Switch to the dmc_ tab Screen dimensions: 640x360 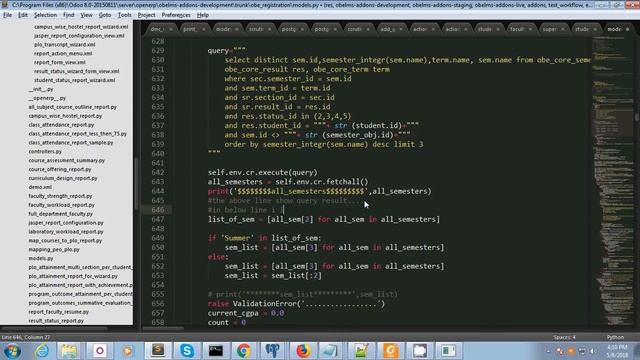point(157,29)
